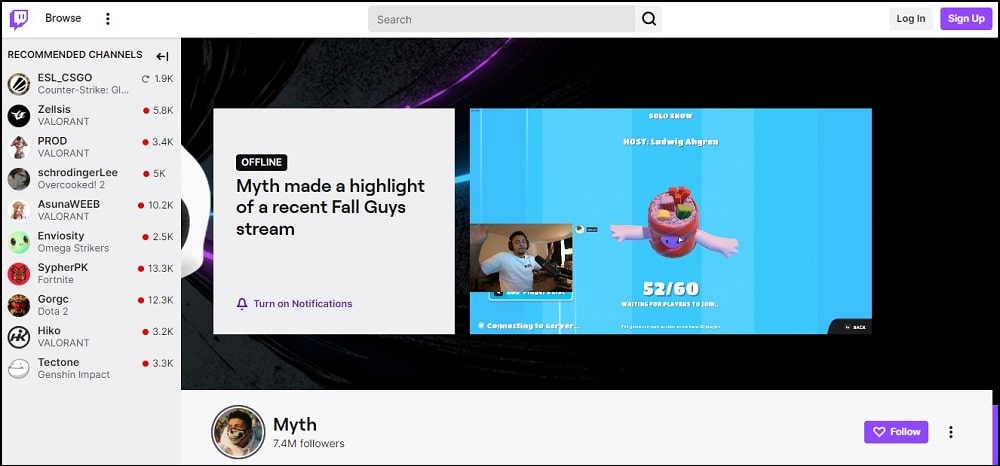Open Tectone channel avatar
Screen dimensions: 1000x466
(x=19, y=368)
